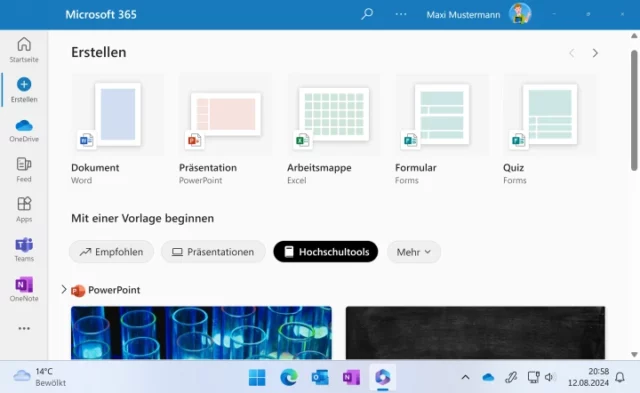Show hidden tray icons
640x393 pixels.
[465, 377]
